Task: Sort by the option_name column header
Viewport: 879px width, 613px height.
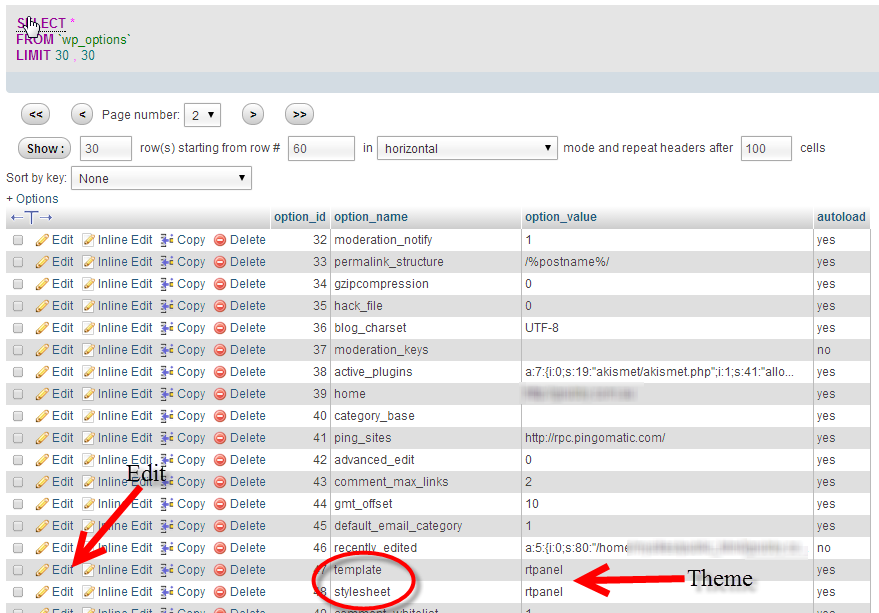Action: [370, 217]
